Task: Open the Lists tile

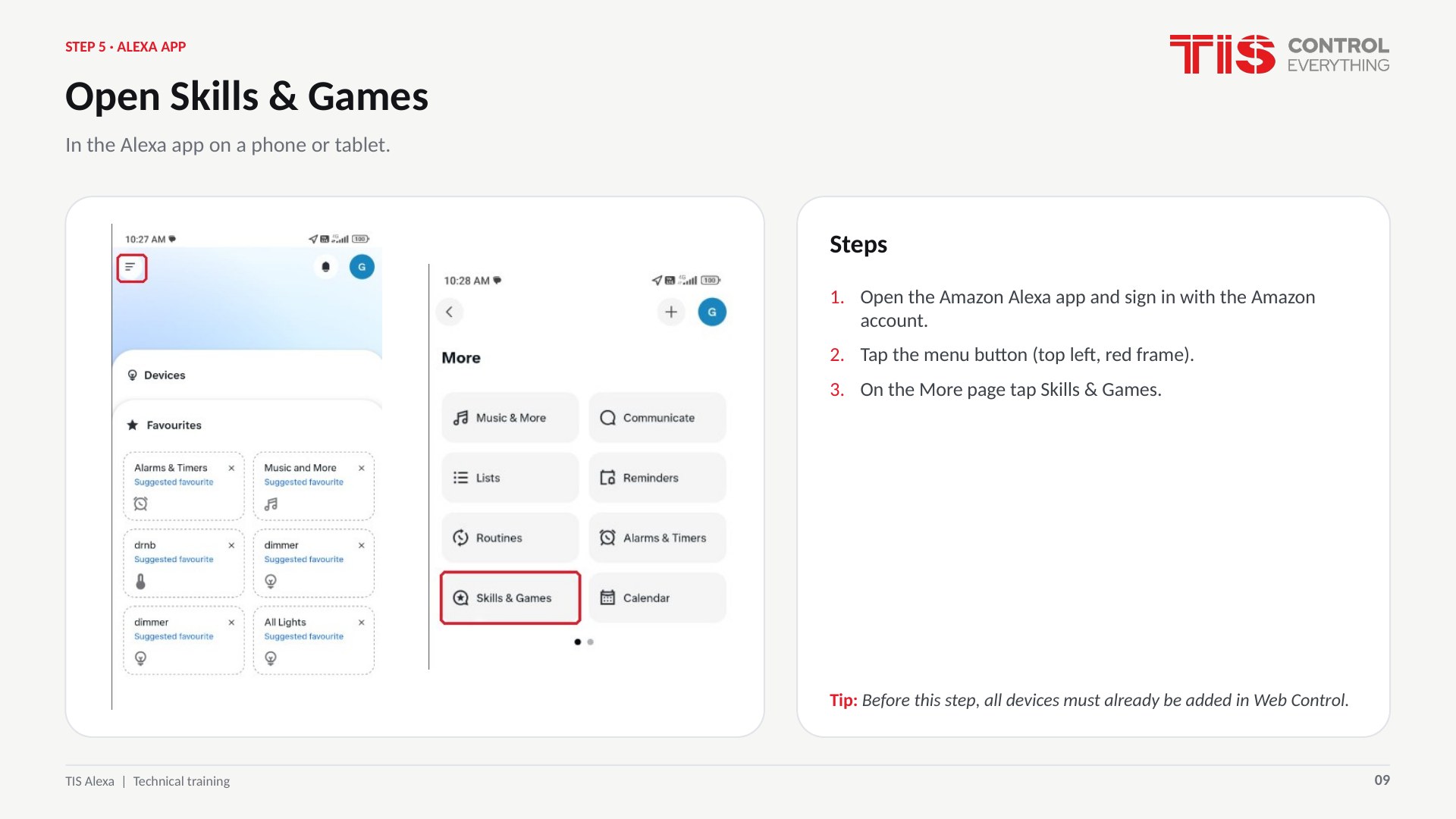Action: [x=510, y=478]
